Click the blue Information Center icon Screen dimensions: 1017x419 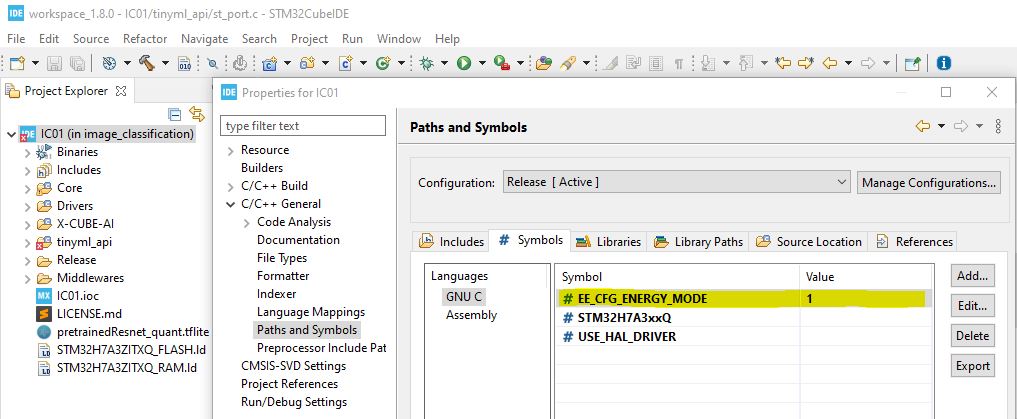point(944,63)
